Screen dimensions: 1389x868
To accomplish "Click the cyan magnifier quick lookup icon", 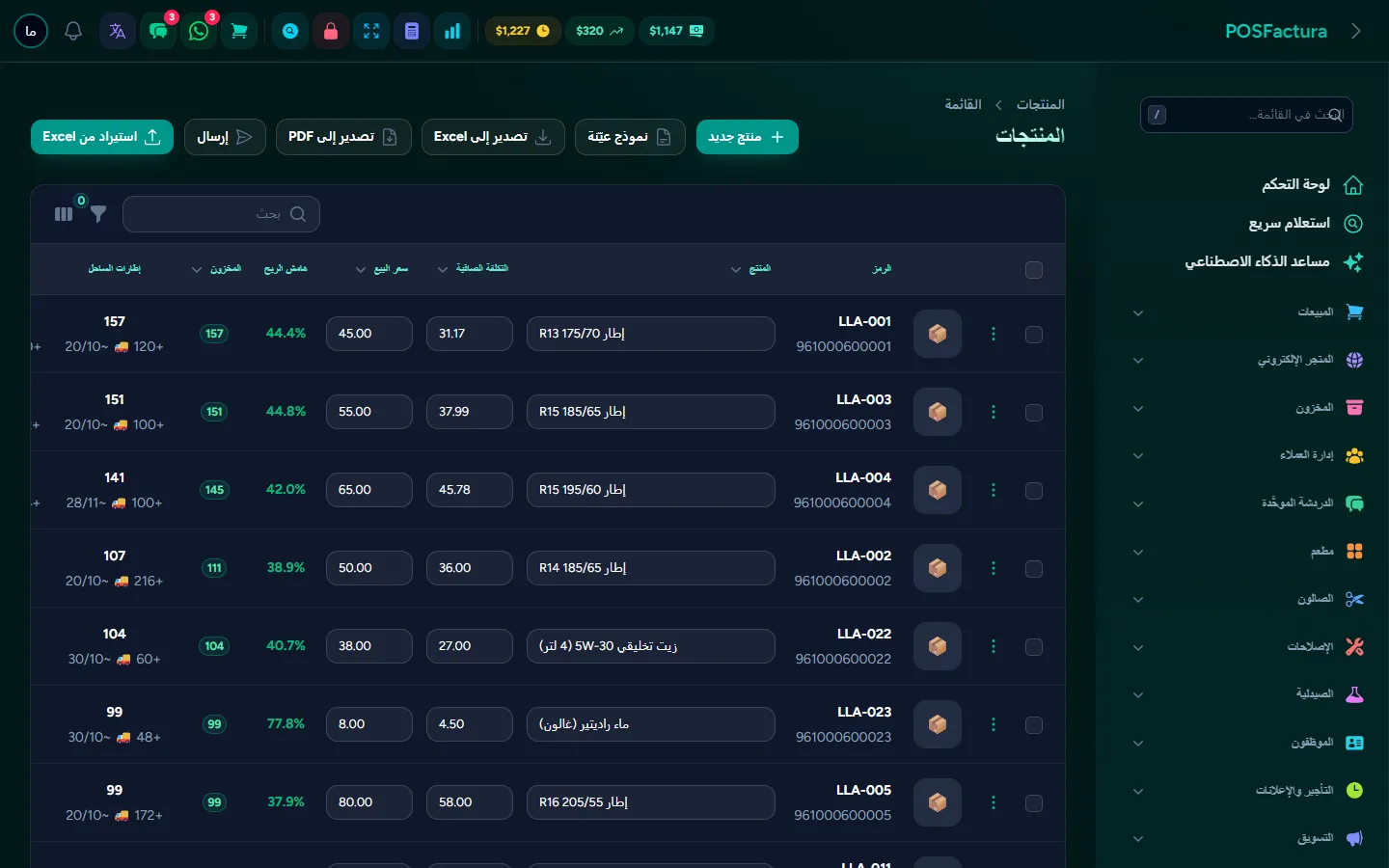I will coord(290,31).
